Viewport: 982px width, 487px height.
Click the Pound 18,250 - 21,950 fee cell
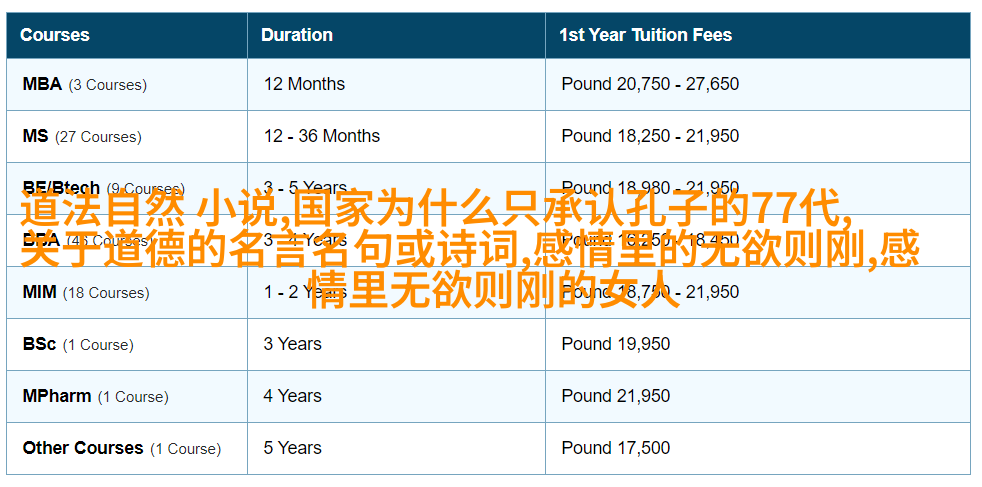[x=650, y=136]
